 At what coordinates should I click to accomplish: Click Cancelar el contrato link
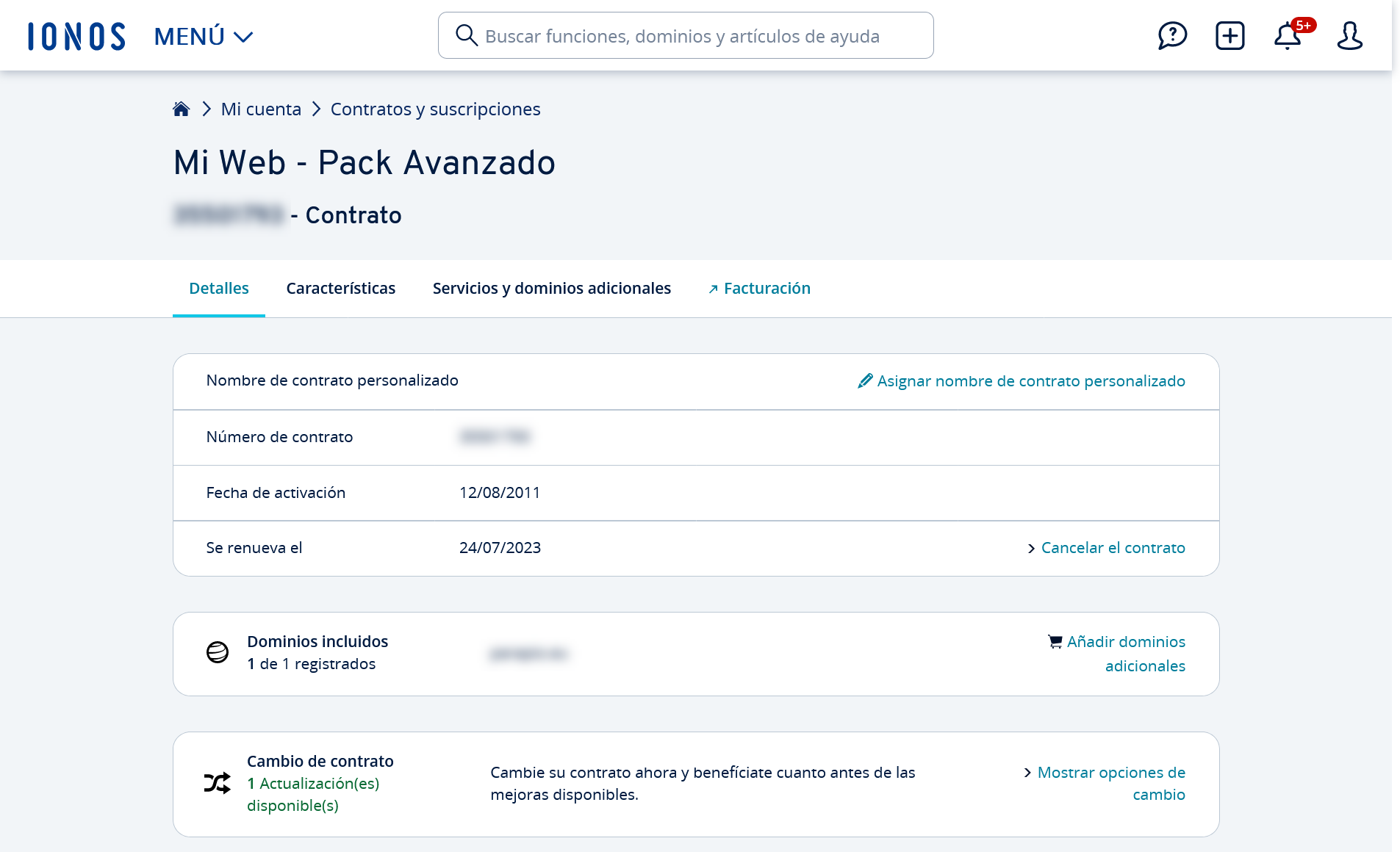coord(1113,548)
